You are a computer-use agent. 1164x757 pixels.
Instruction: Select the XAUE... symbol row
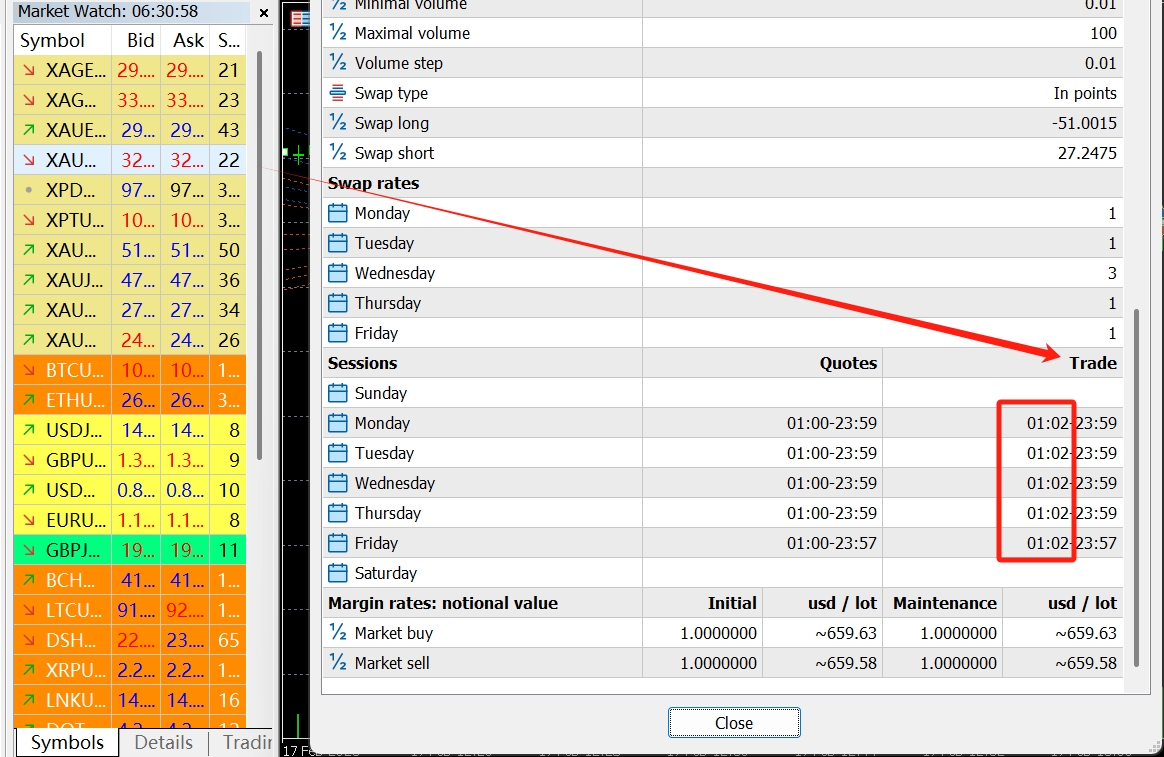click(x=130, y=130)
